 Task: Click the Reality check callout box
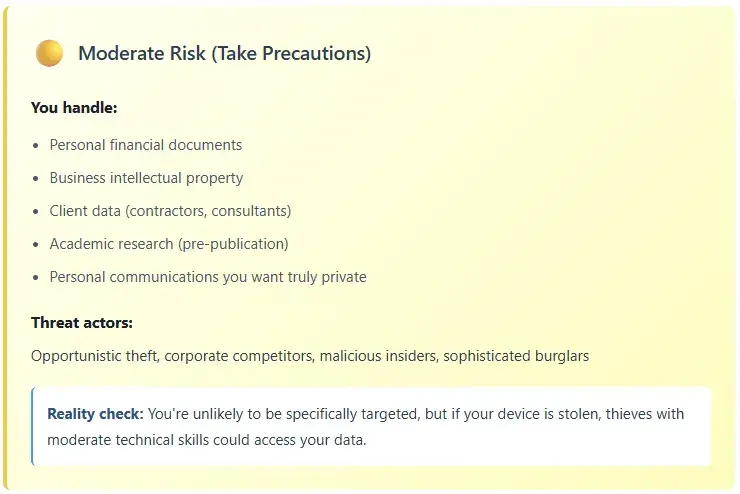click(371, 427)
